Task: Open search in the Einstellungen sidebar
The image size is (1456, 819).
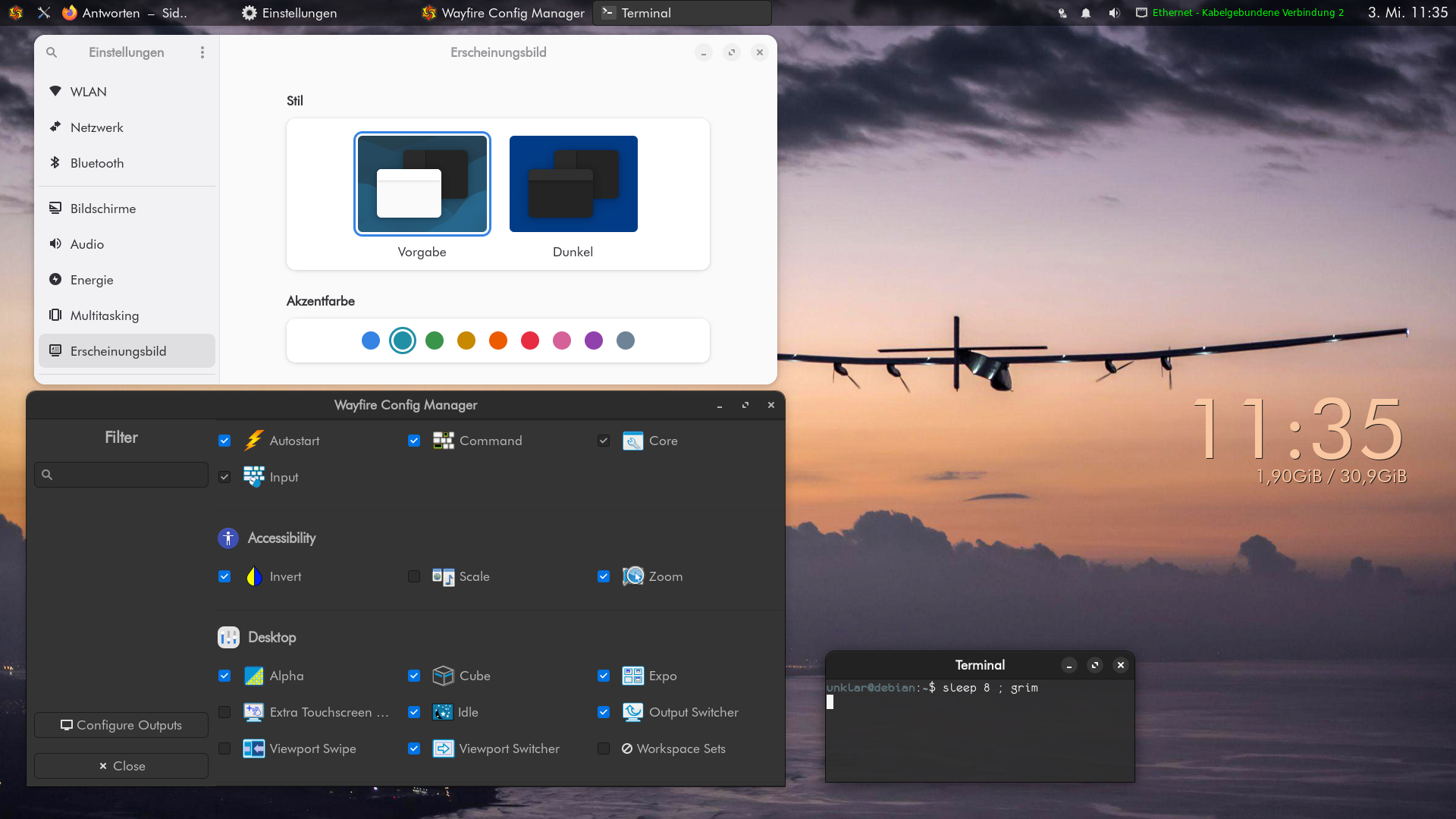Action: tap(52, 52)
